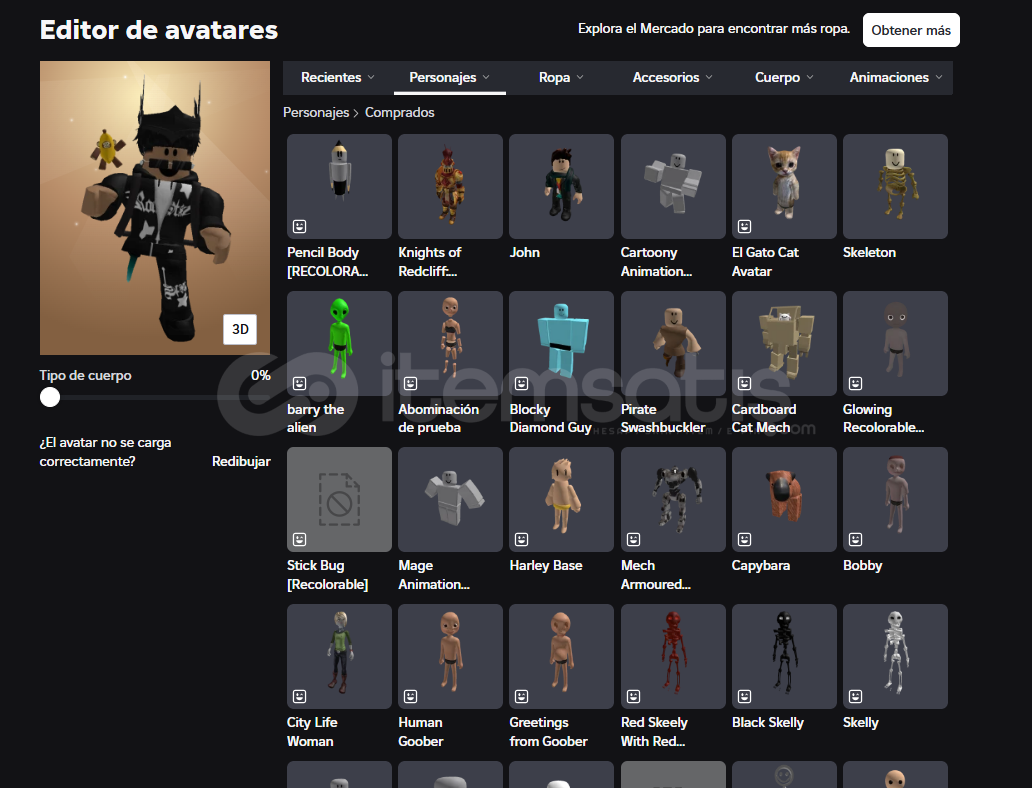Equip the Skeleton character
This screenshot has height=788, width=1032.
895,186
